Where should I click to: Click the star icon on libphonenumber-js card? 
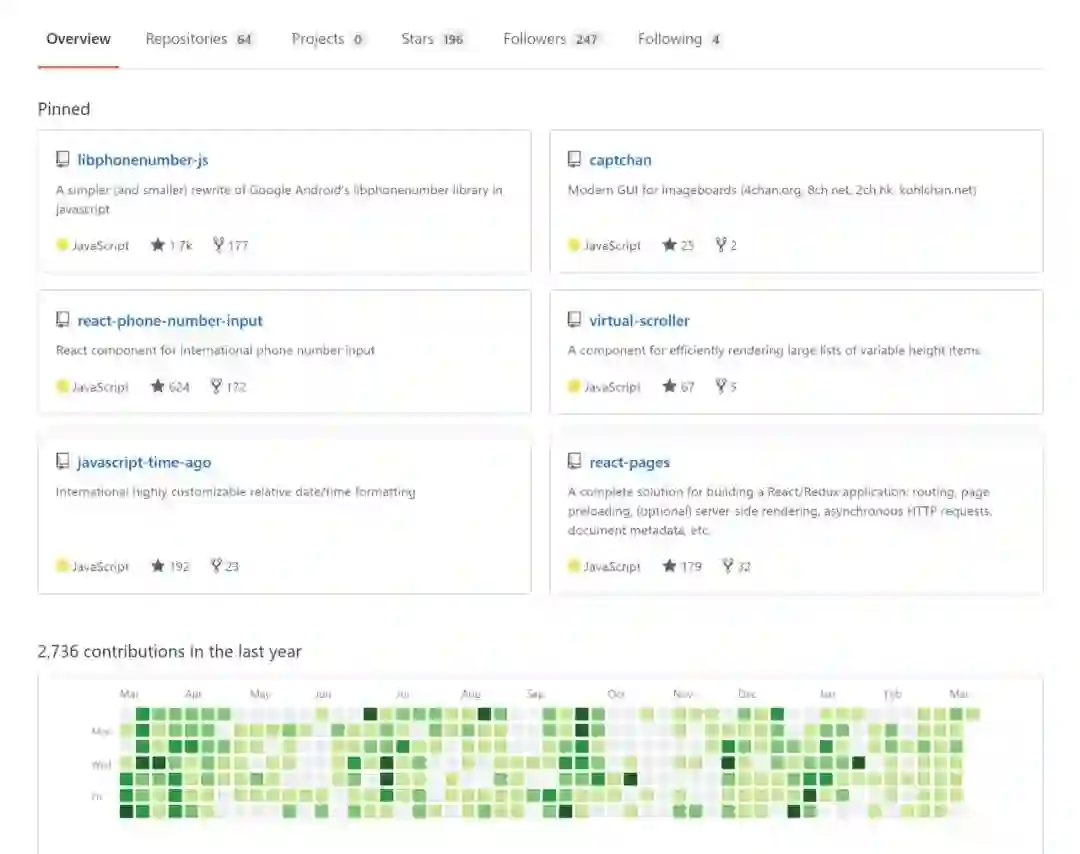157,245
